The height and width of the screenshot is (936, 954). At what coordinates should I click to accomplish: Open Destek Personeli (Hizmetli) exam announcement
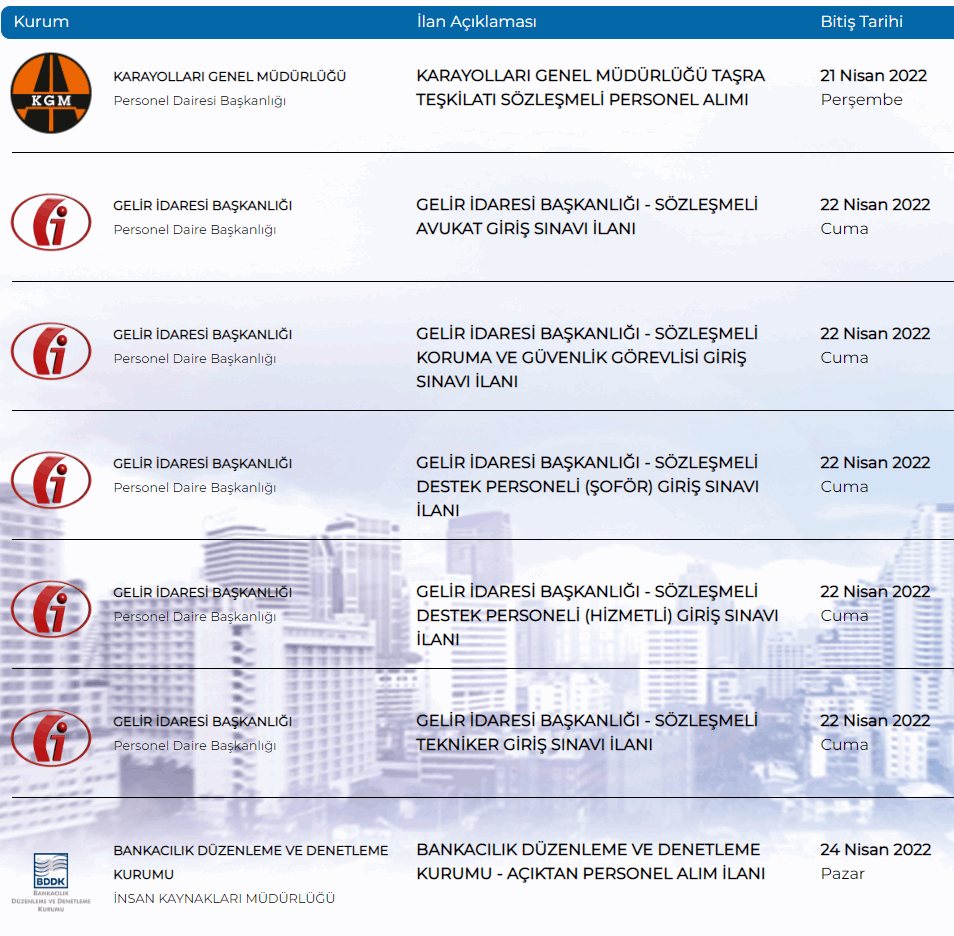pos(596,616)
